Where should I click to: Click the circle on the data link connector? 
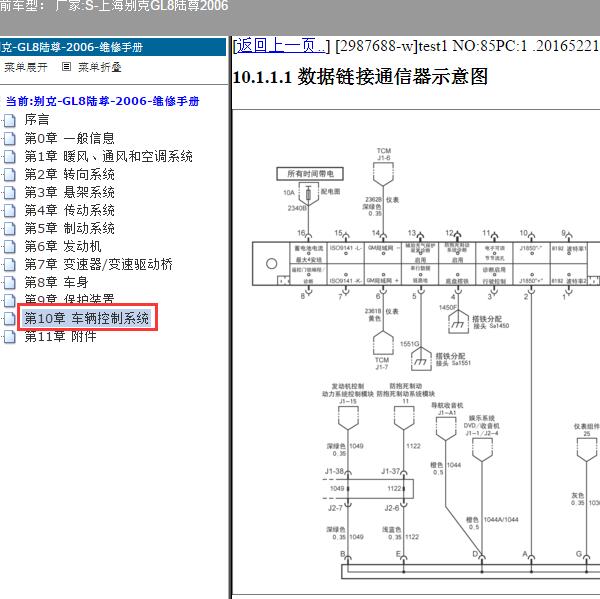[x=271, y=264]
